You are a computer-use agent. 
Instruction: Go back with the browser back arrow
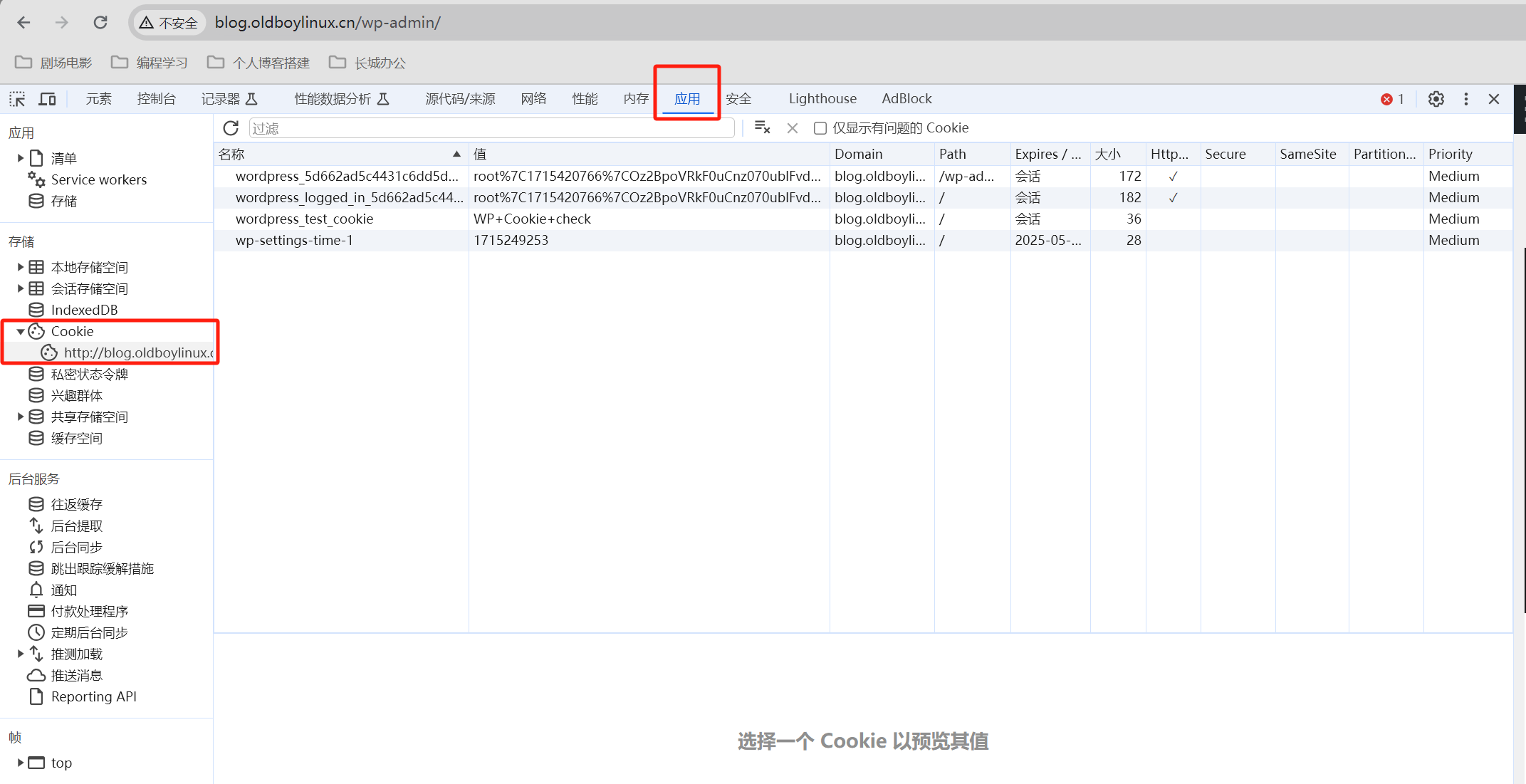[24, 23]
